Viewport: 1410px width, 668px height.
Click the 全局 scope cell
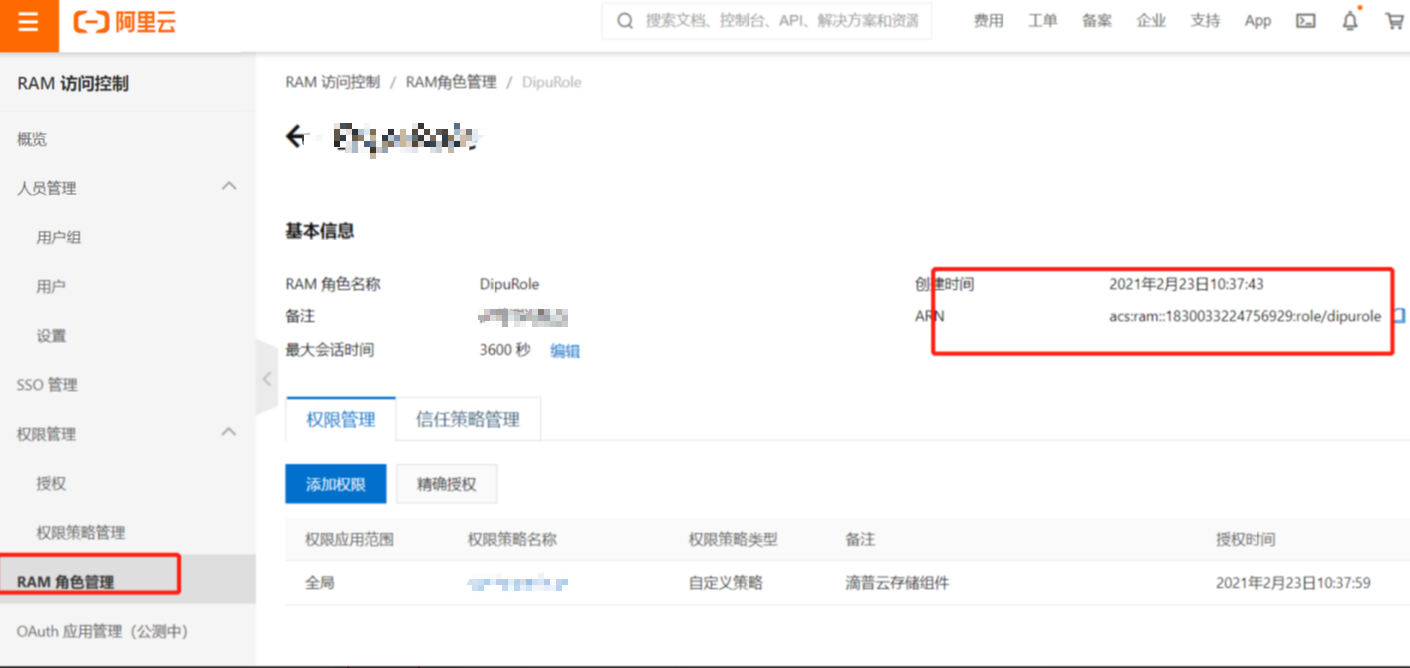(x=319, y=582)
